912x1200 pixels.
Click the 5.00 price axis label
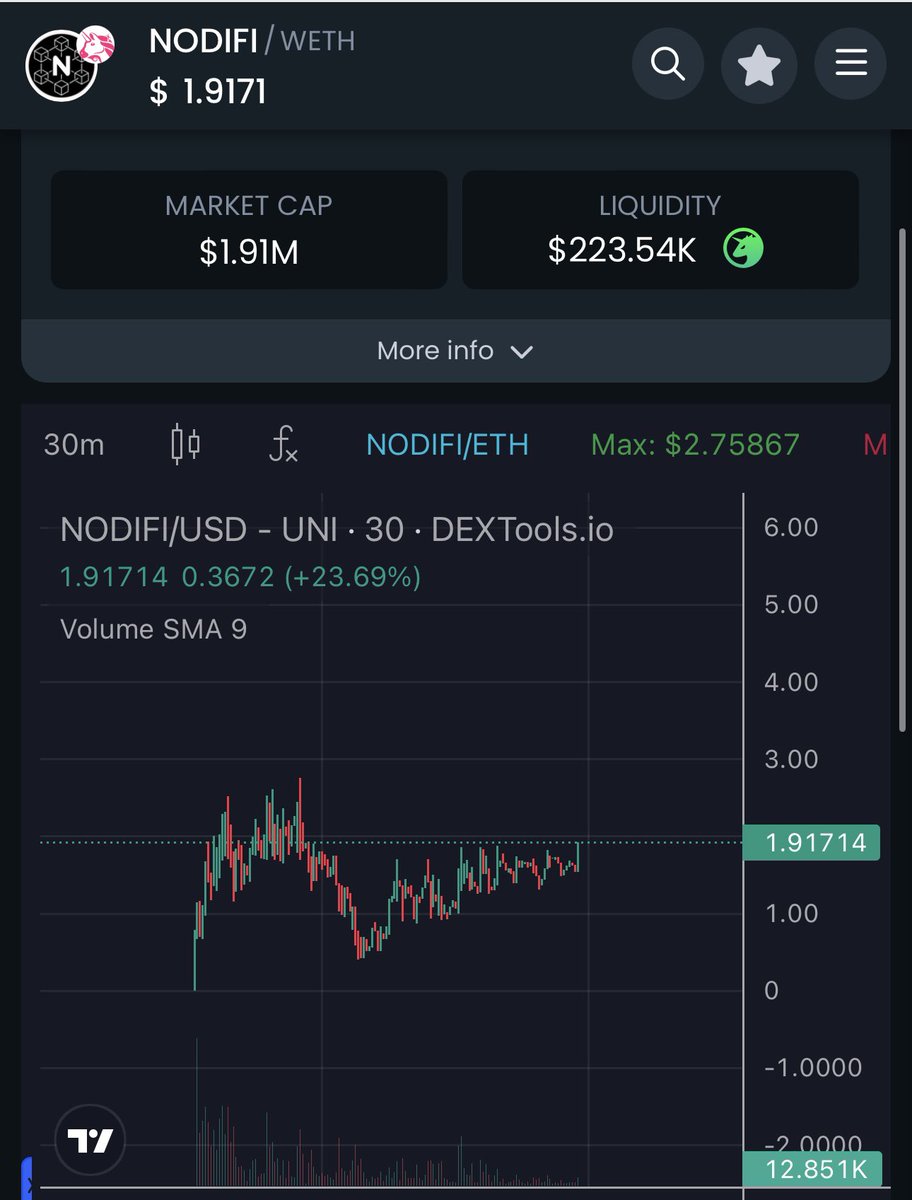pyautogui.click(x=791, y=604)
